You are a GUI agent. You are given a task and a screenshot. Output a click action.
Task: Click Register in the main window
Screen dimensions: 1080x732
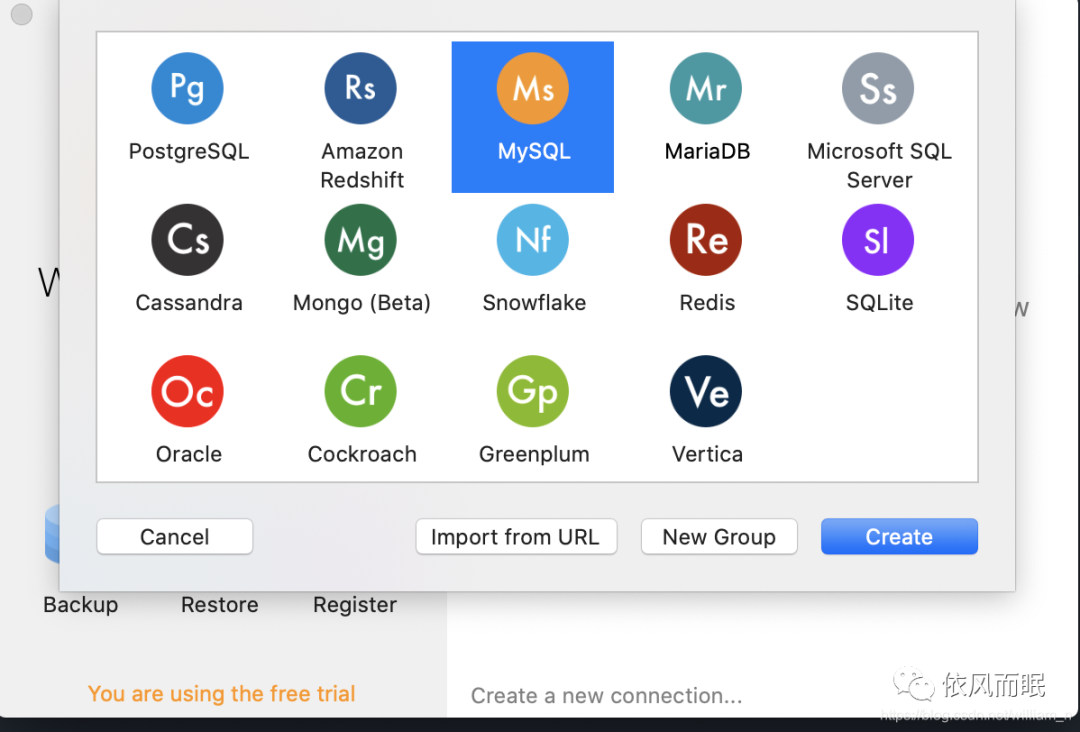[355, 605]
